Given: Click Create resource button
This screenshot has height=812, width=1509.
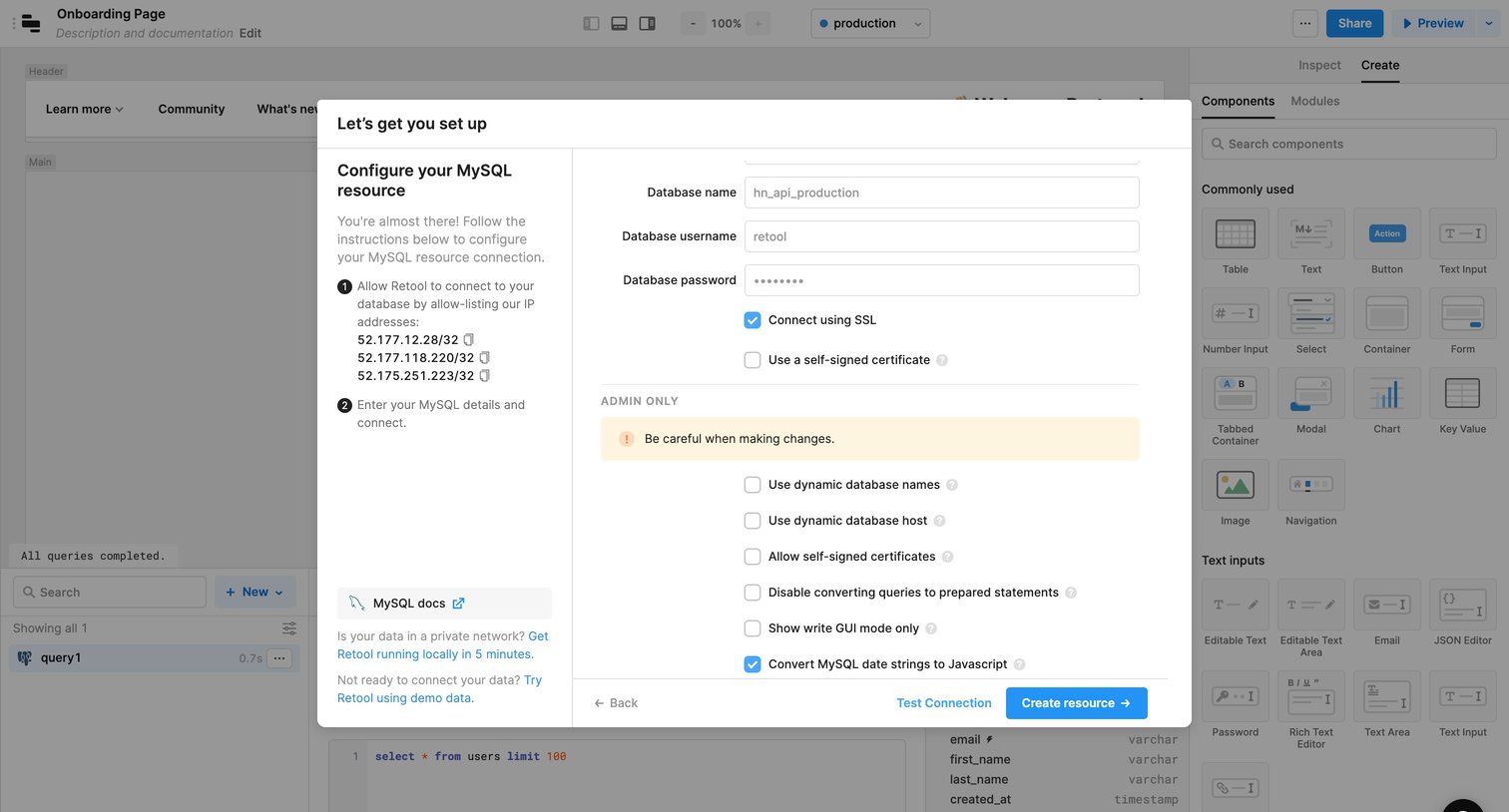Looking at the screenshot, I should pos(1076,703).
